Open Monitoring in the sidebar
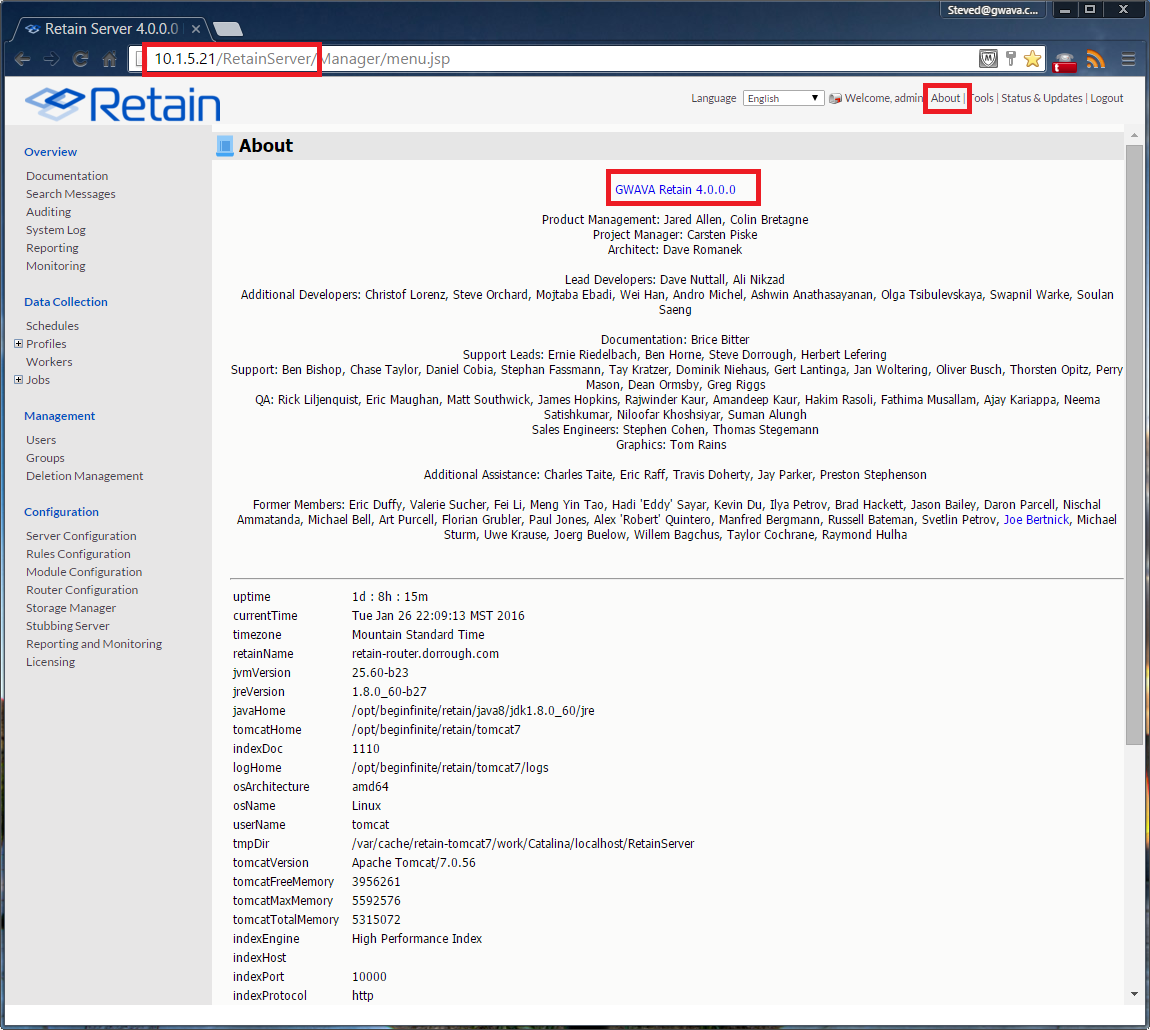The image size is (1150, 1030). [56, 266]
